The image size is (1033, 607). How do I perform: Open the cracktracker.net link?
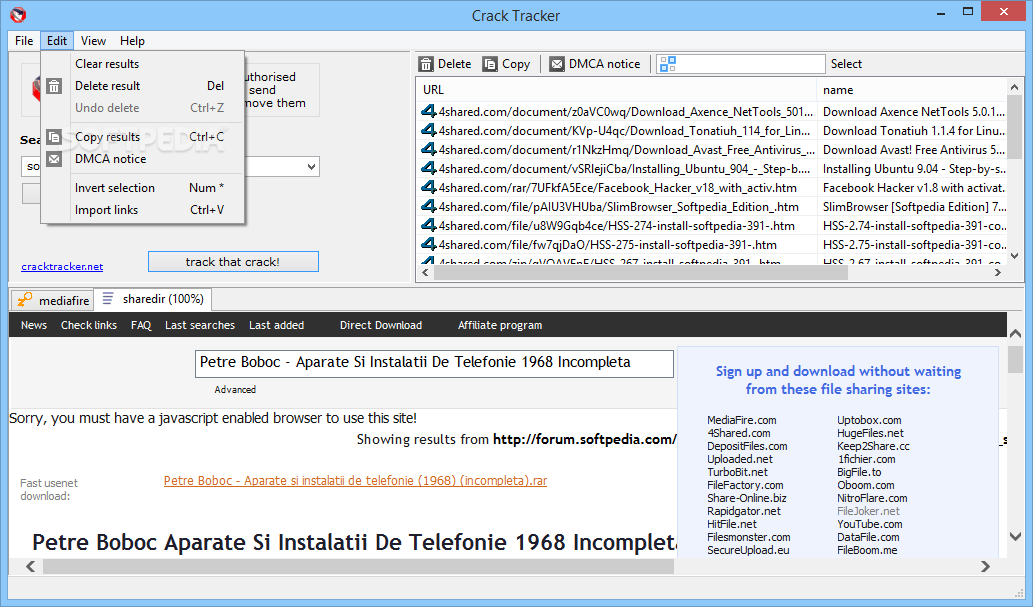pos(62,266)
